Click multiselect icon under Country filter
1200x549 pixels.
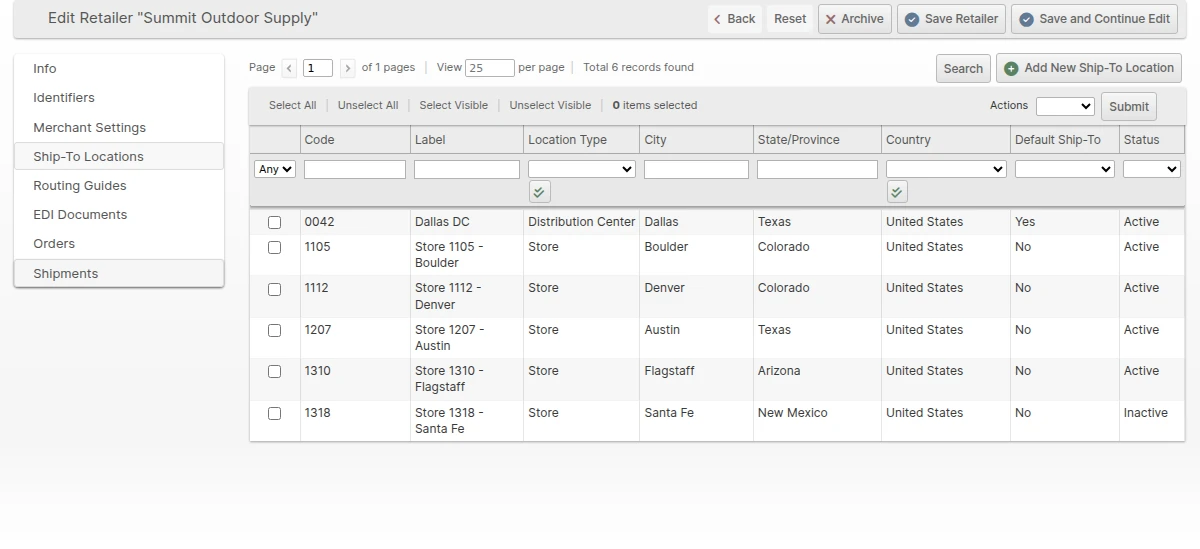(x=897, y=192)
